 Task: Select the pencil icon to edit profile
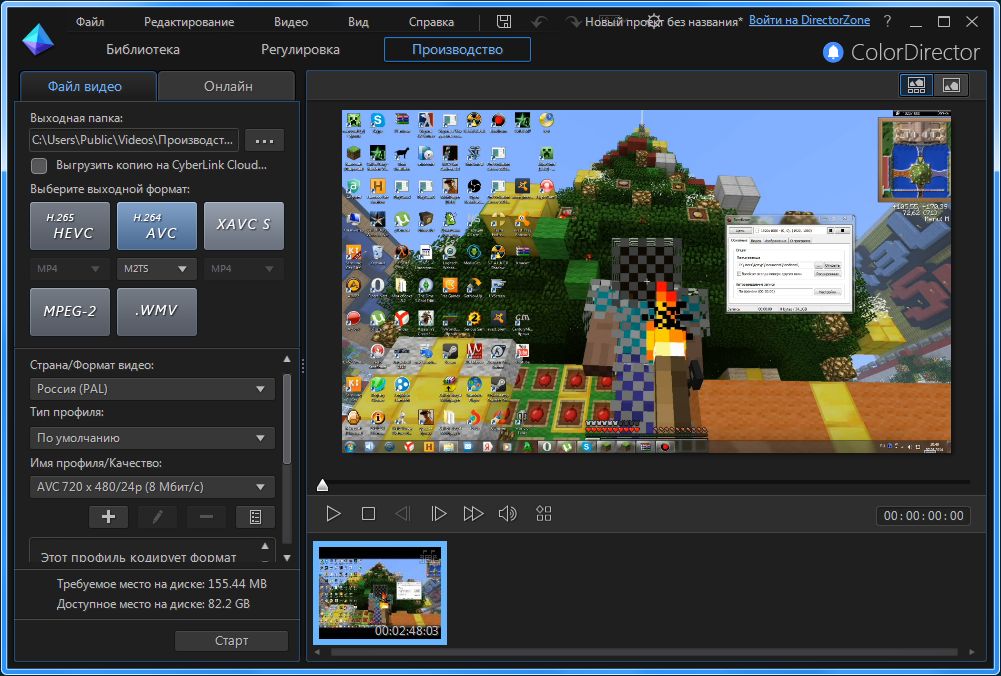[156, 516]
